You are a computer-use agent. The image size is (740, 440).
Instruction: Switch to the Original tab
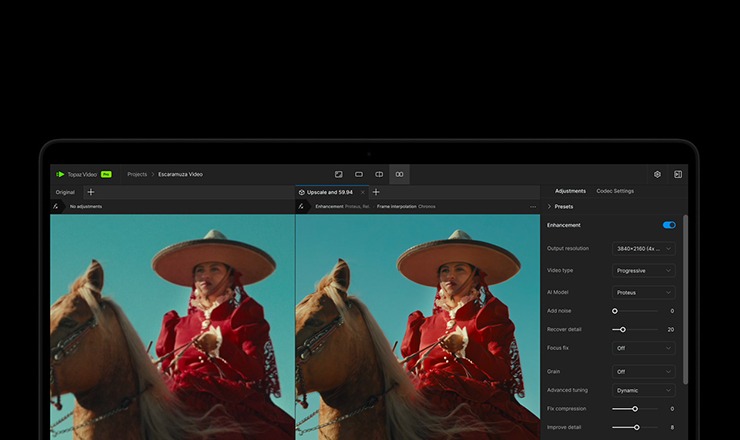pos(65,192)
